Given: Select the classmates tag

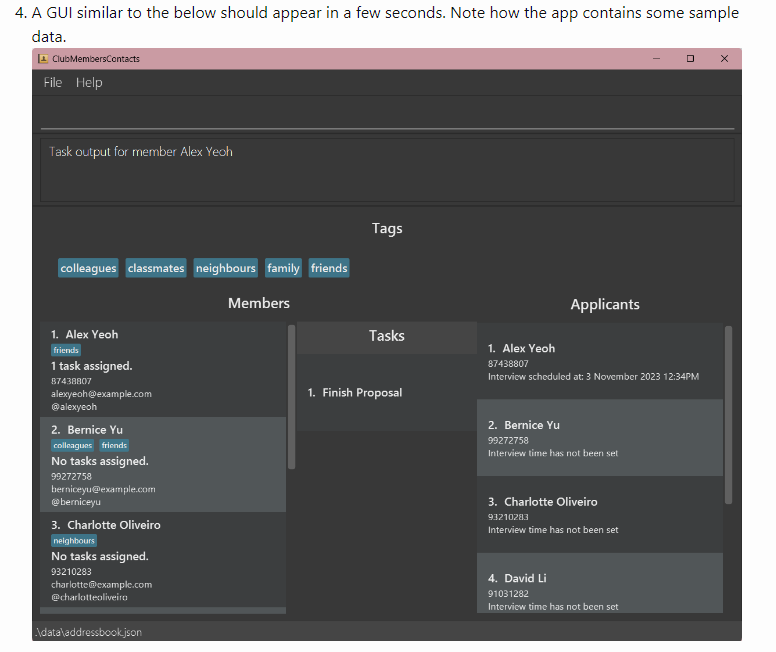Looking at the screenshot, I should [156, 268].
